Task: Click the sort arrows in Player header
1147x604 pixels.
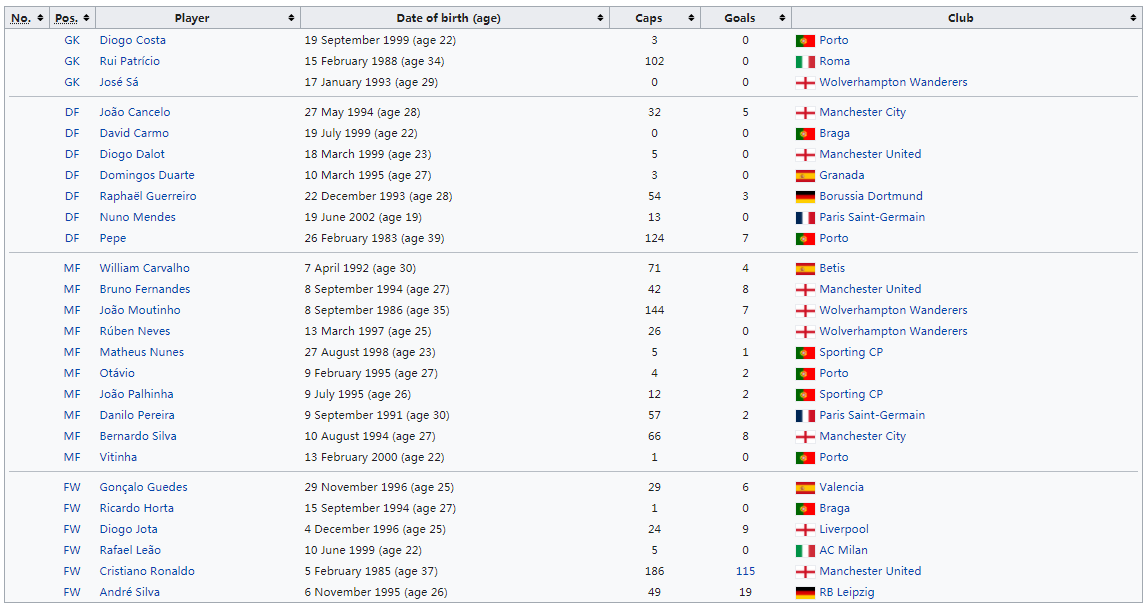Action: (291, 18)
